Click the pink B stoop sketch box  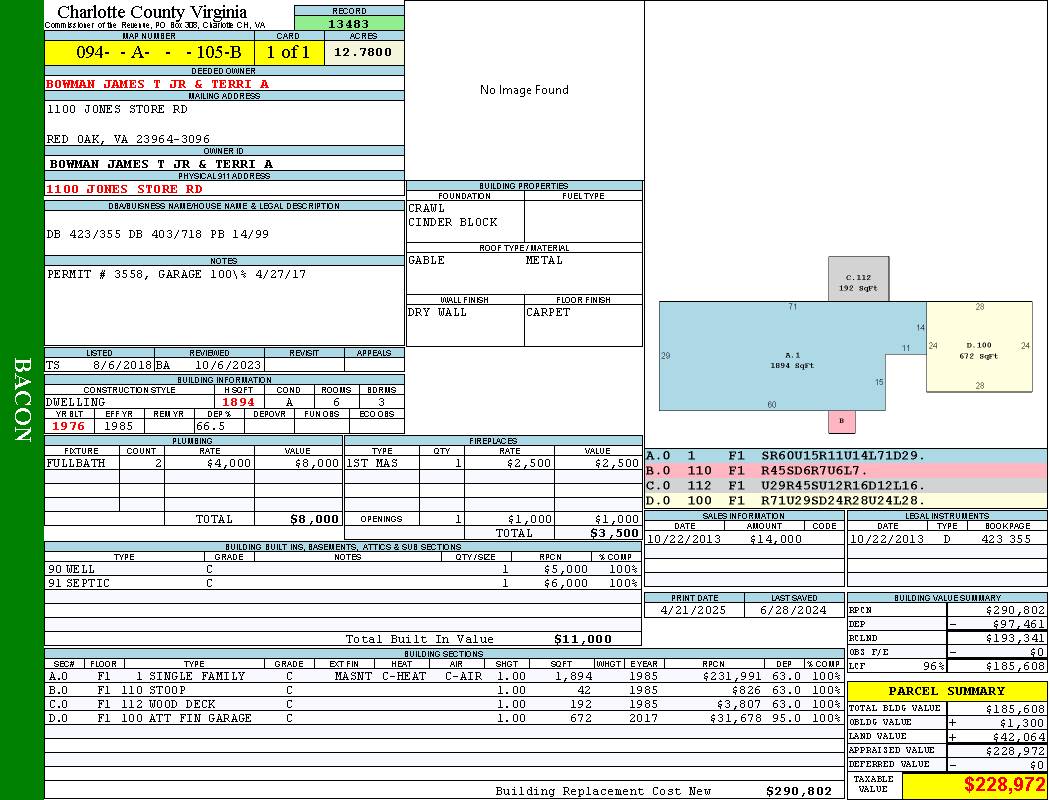(842, 421)
